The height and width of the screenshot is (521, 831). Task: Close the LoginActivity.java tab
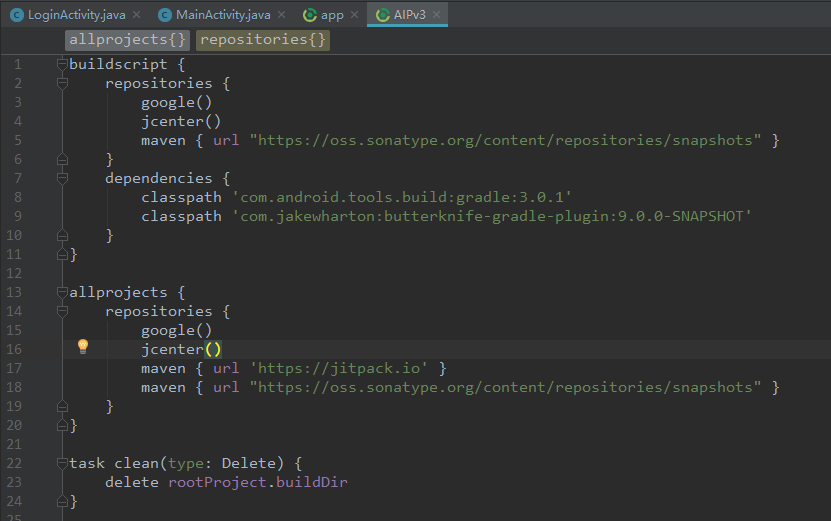pos(137,15)
